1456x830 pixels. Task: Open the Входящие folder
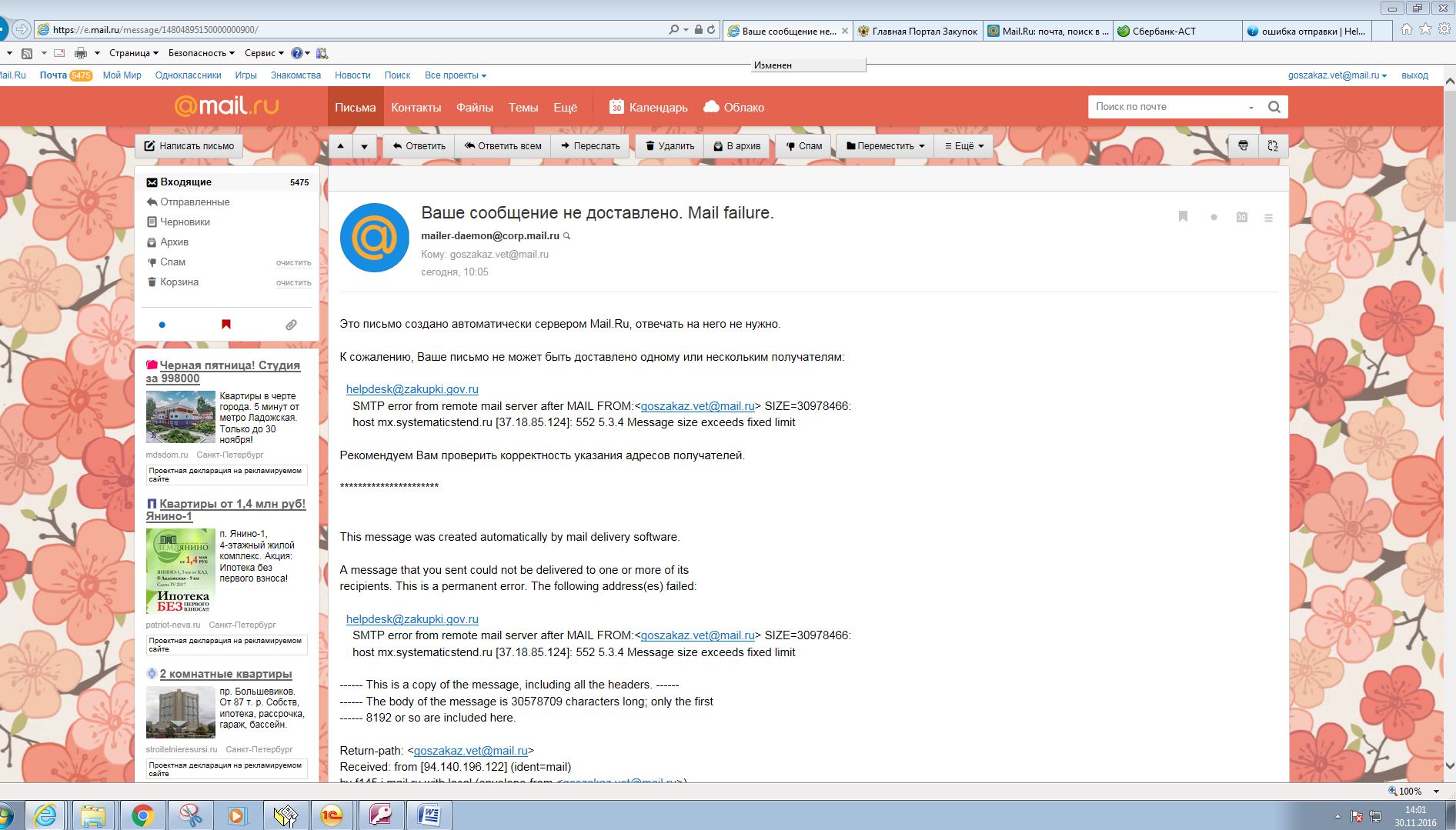pos(227,182)
